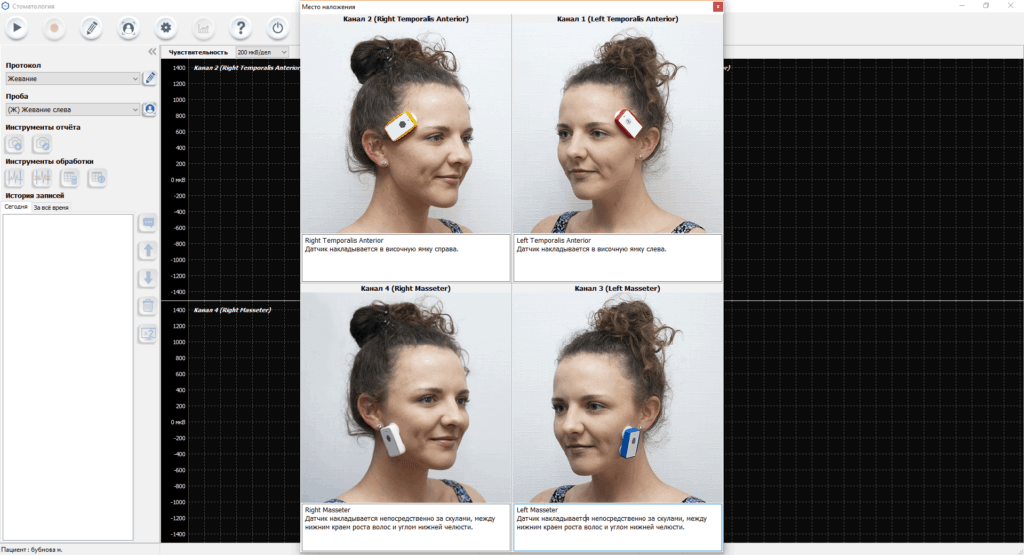Open settings gear in top toolbar

166,28
